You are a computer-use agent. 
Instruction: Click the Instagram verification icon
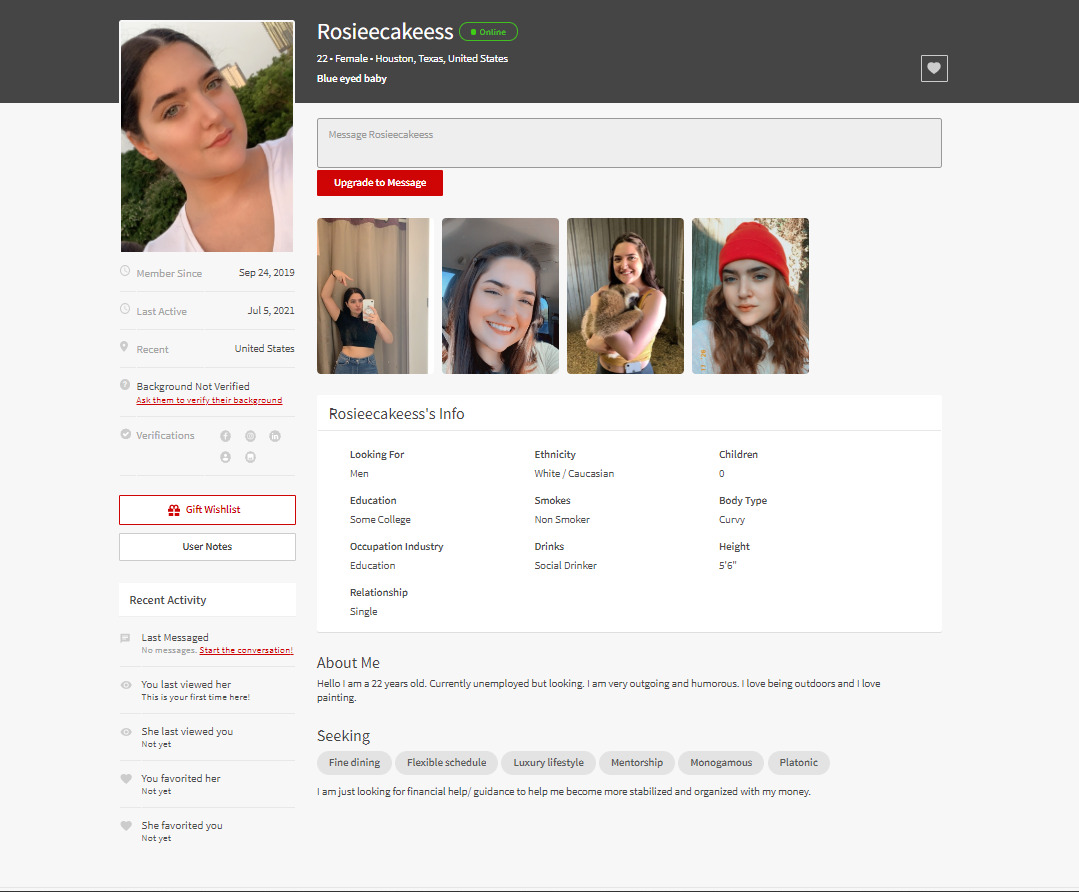pyautogui.click(x=250, y=436)
